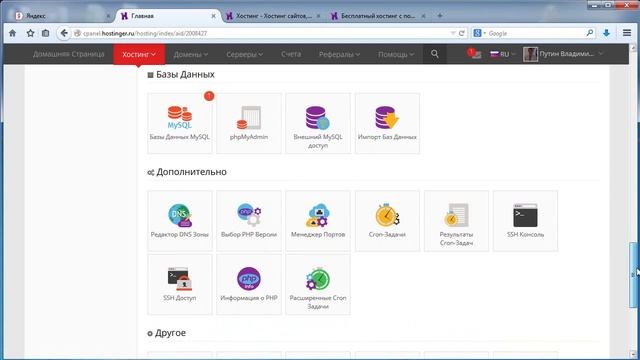Switch to Хостинг - Хостинг сайтов tab
Image resolution: width=640 pixels, height=360 pixels.
tap(273, 16)
